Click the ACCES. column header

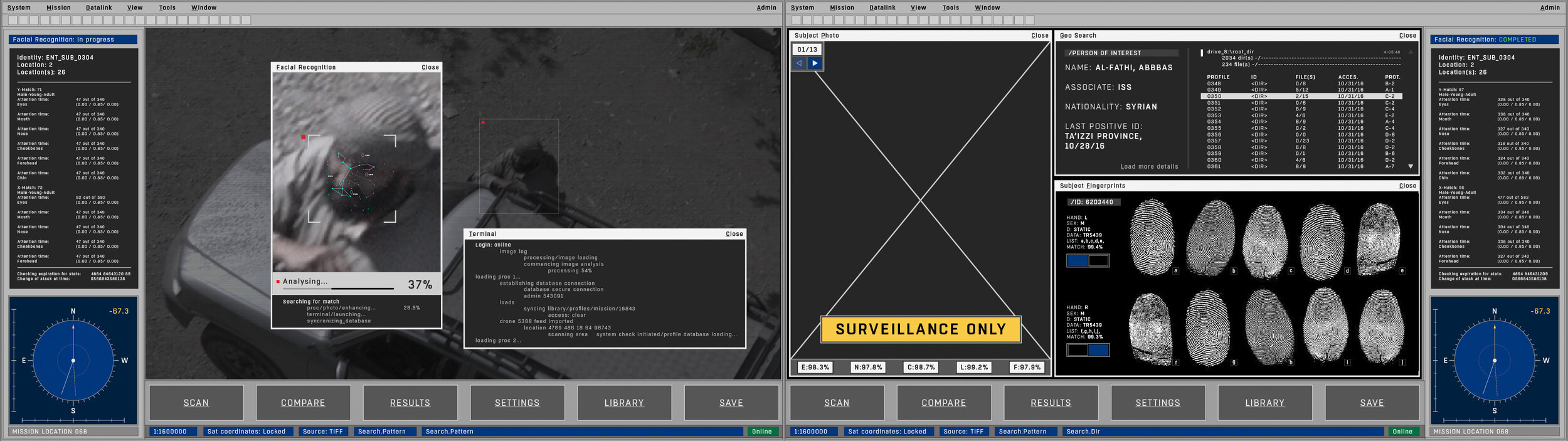click(1348, 77)
